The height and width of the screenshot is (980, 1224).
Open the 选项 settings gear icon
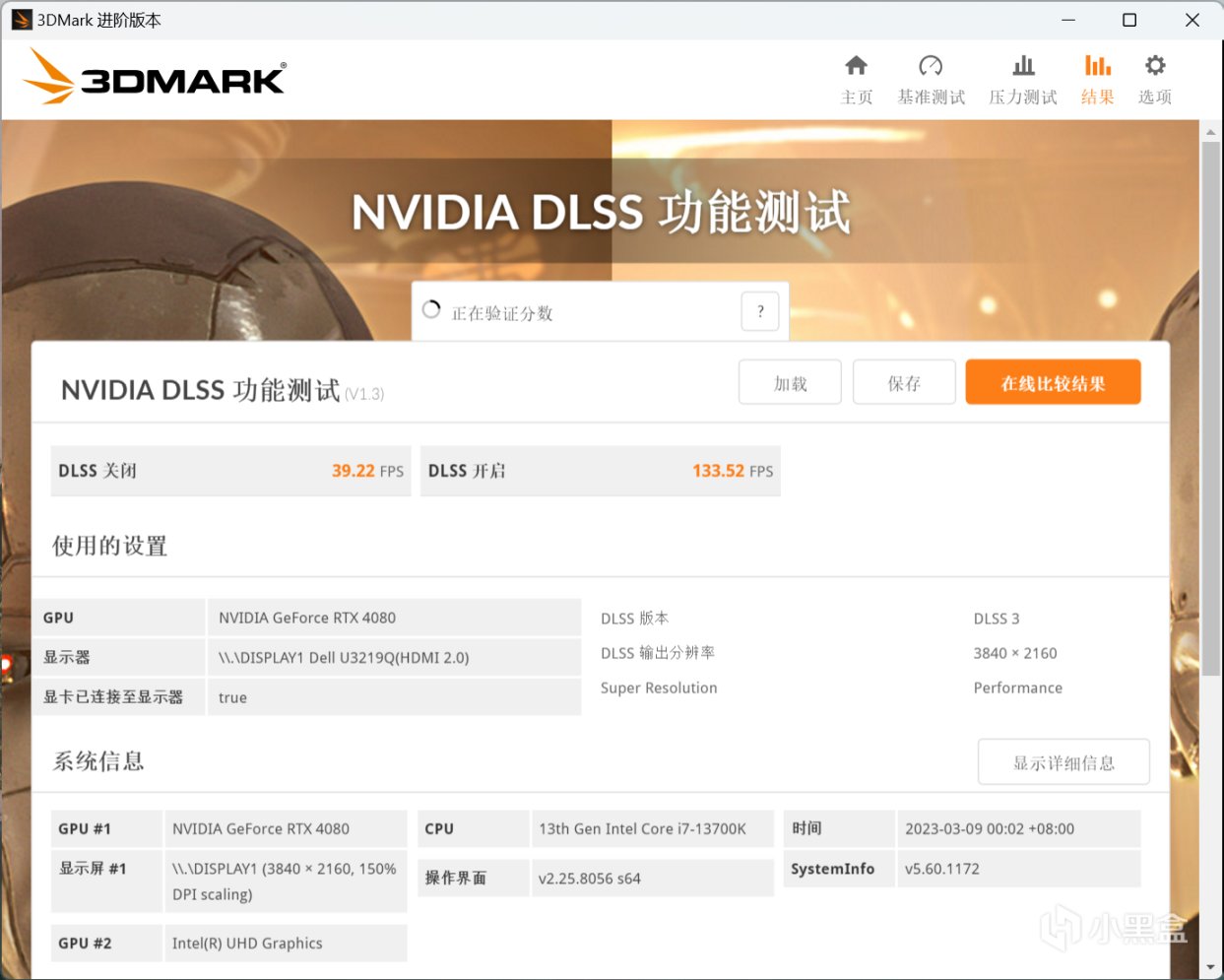(x=1155, y=66)
